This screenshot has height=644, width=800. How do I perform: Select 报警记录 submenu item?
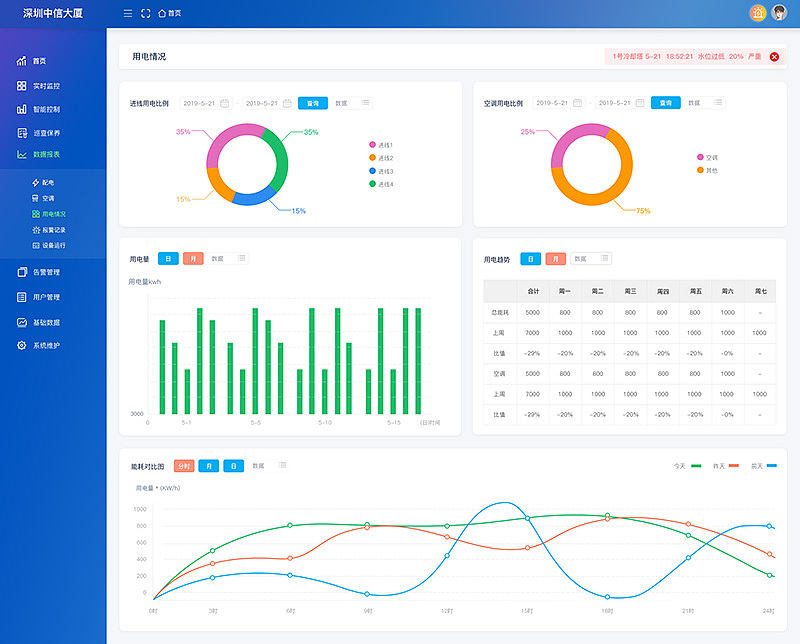49,230
